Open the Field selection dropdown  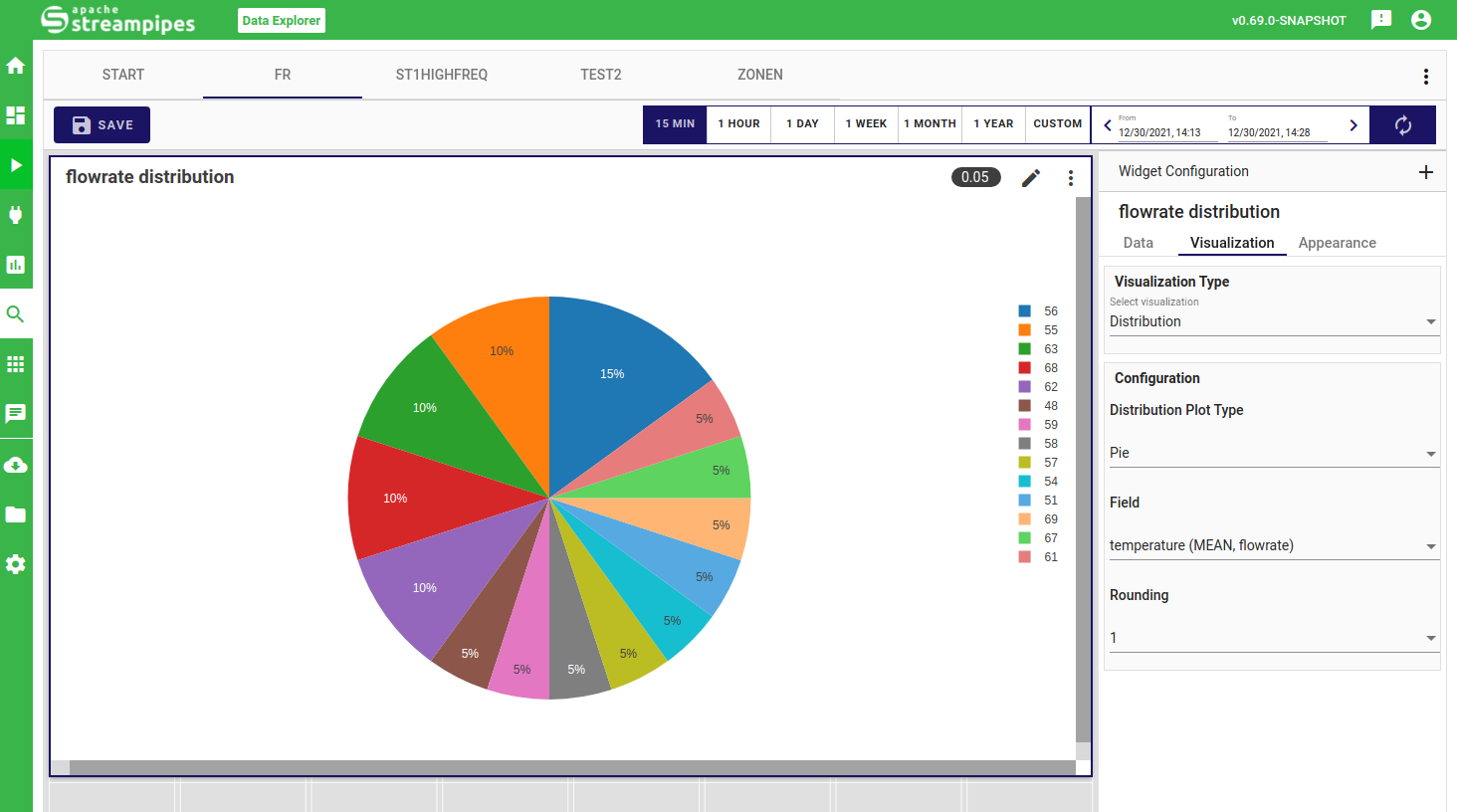click(x=1273, y=545)
